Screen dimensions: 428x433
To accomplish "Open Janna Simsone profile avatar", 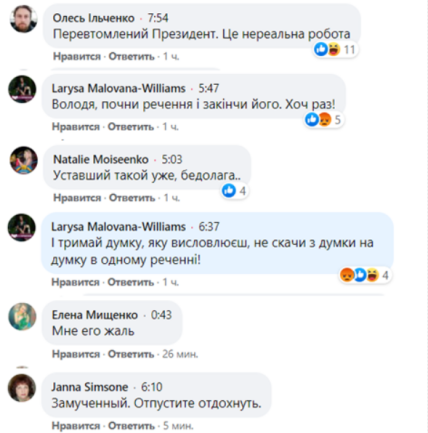I will 22,388.
